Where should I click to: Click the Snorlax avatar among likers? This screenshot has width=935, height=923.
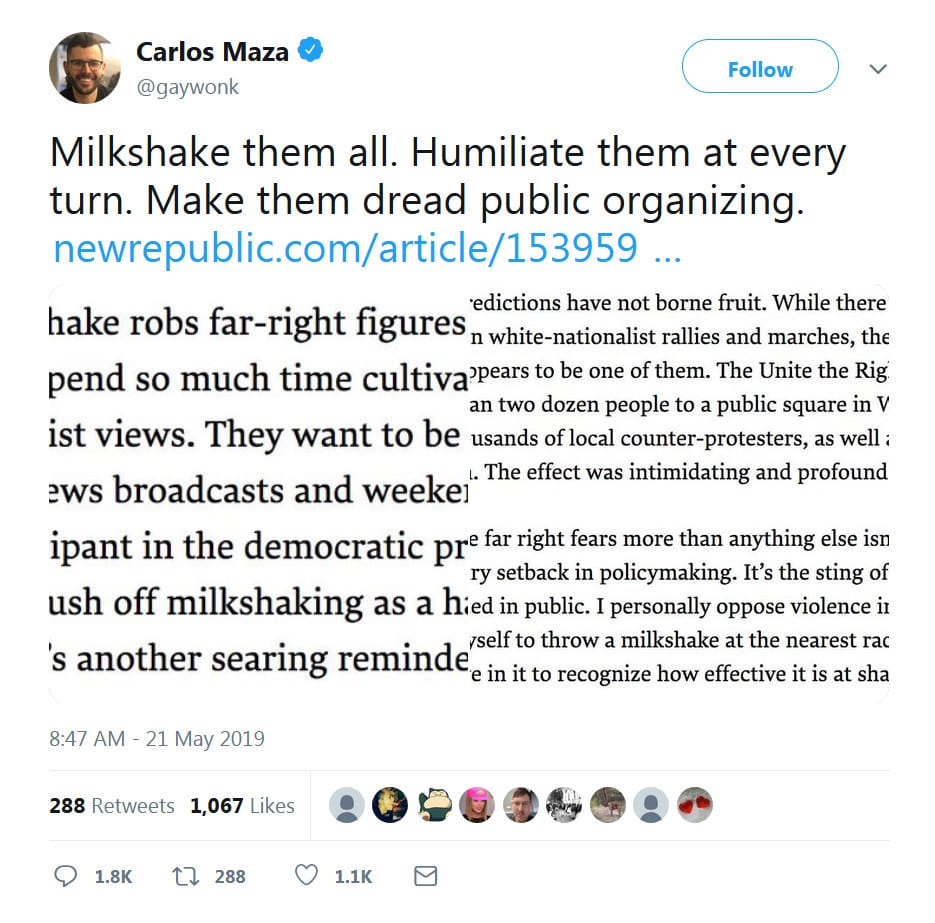click(x=433, y=805)
